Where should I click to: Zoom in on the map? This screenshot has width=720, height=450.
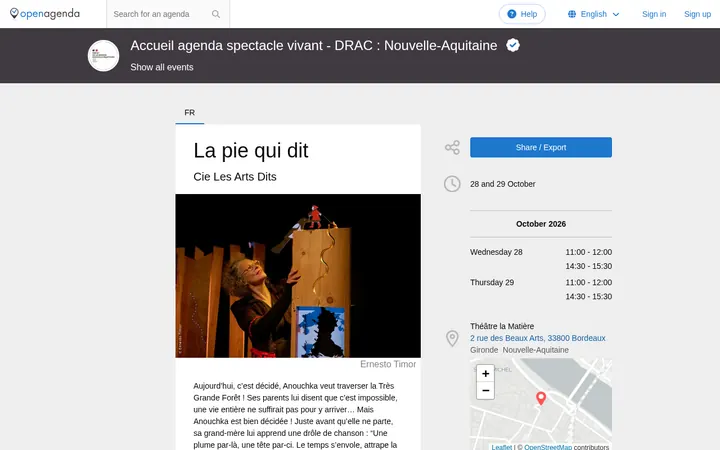coord(485,373)
